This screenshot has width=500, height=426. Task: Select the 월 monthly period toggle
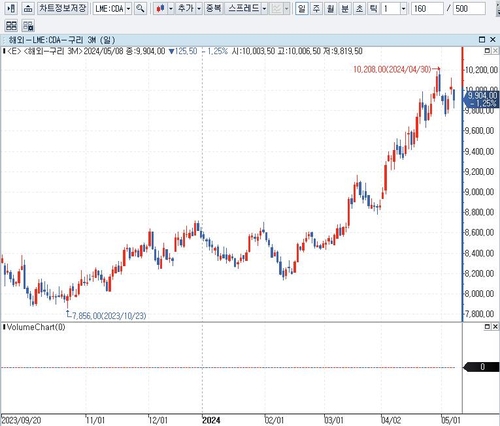point(330,8)
